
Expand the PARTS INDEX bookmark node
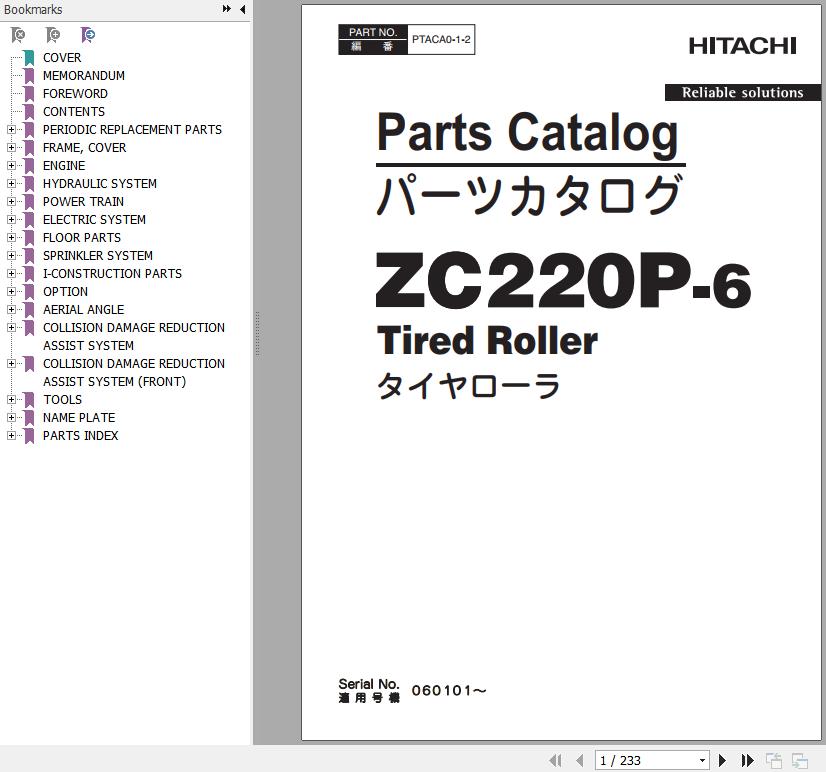[11, 435]
